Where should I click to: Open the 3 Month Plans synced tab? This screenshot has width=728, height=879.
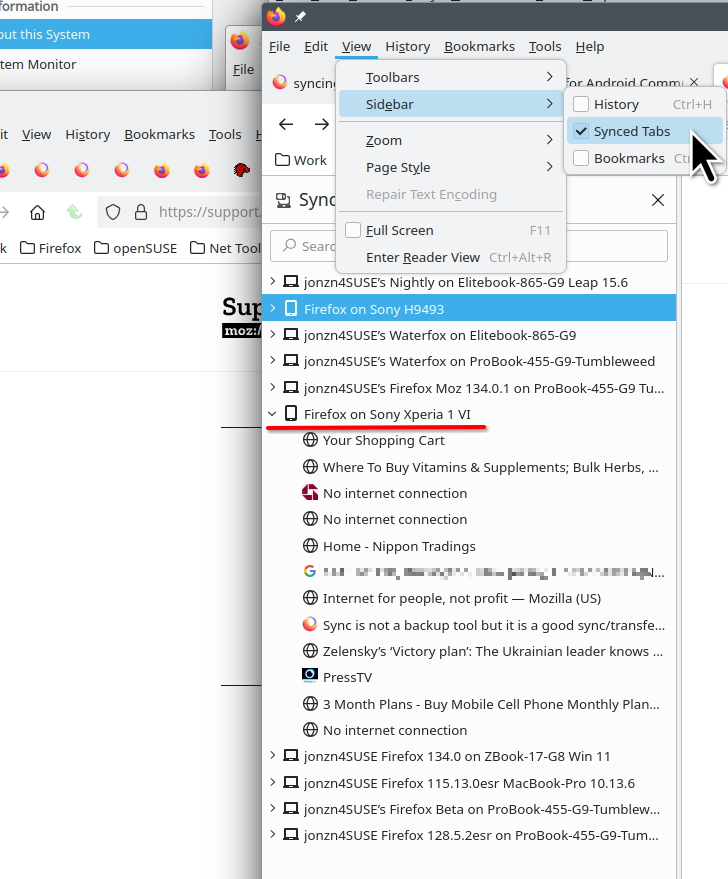pyautogui.click(x=491, y=704)
